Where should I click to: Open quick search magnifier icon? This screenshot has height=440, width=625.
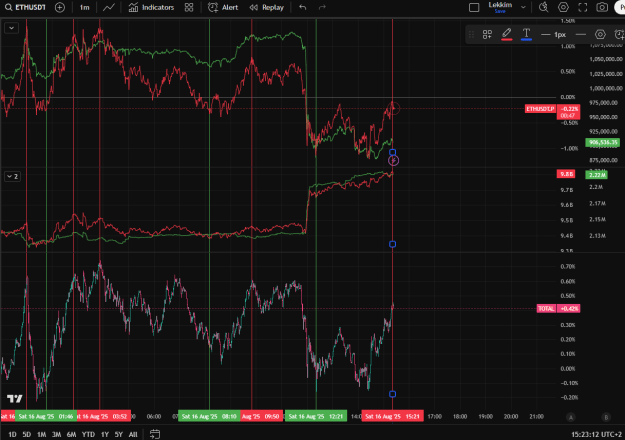[544, 7]
